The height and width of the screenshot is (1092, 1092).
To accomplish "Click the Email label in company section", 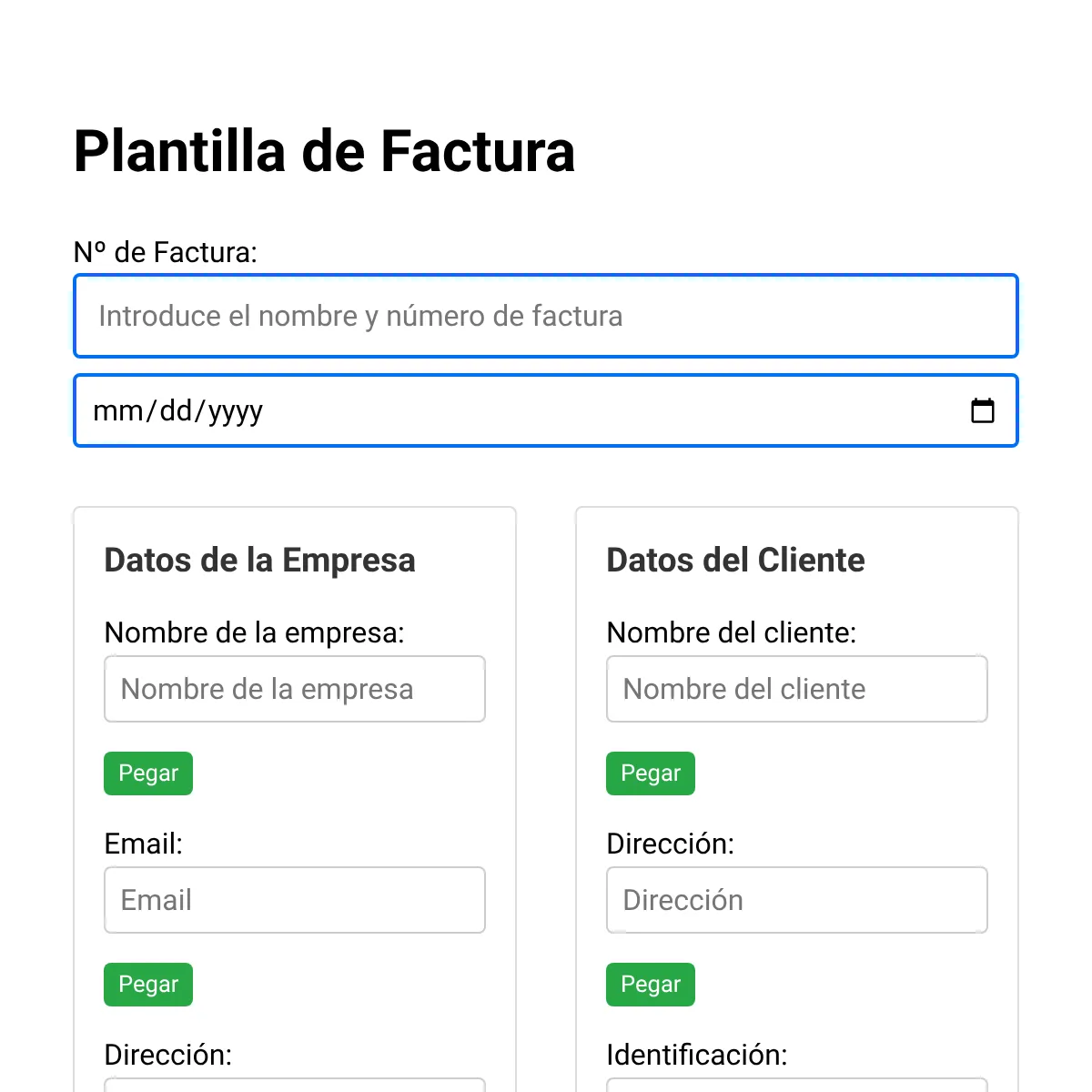I will (144, 844).
